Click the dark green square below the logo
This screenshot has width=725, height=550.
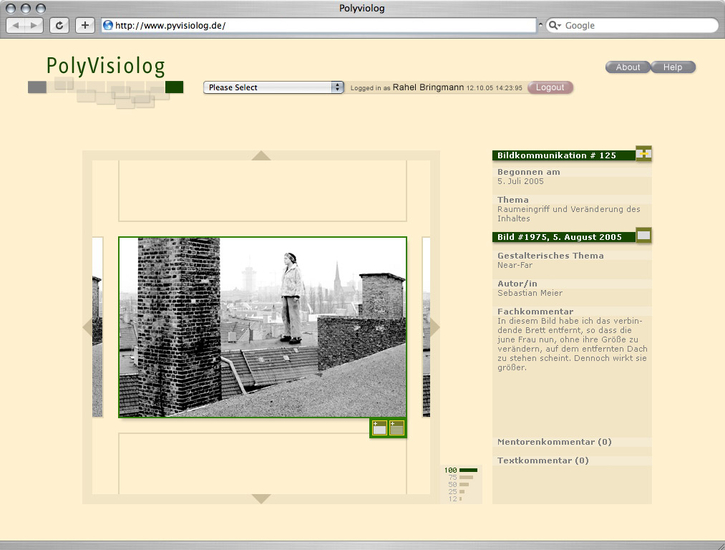pyautogui.click(x=174, y=87)
